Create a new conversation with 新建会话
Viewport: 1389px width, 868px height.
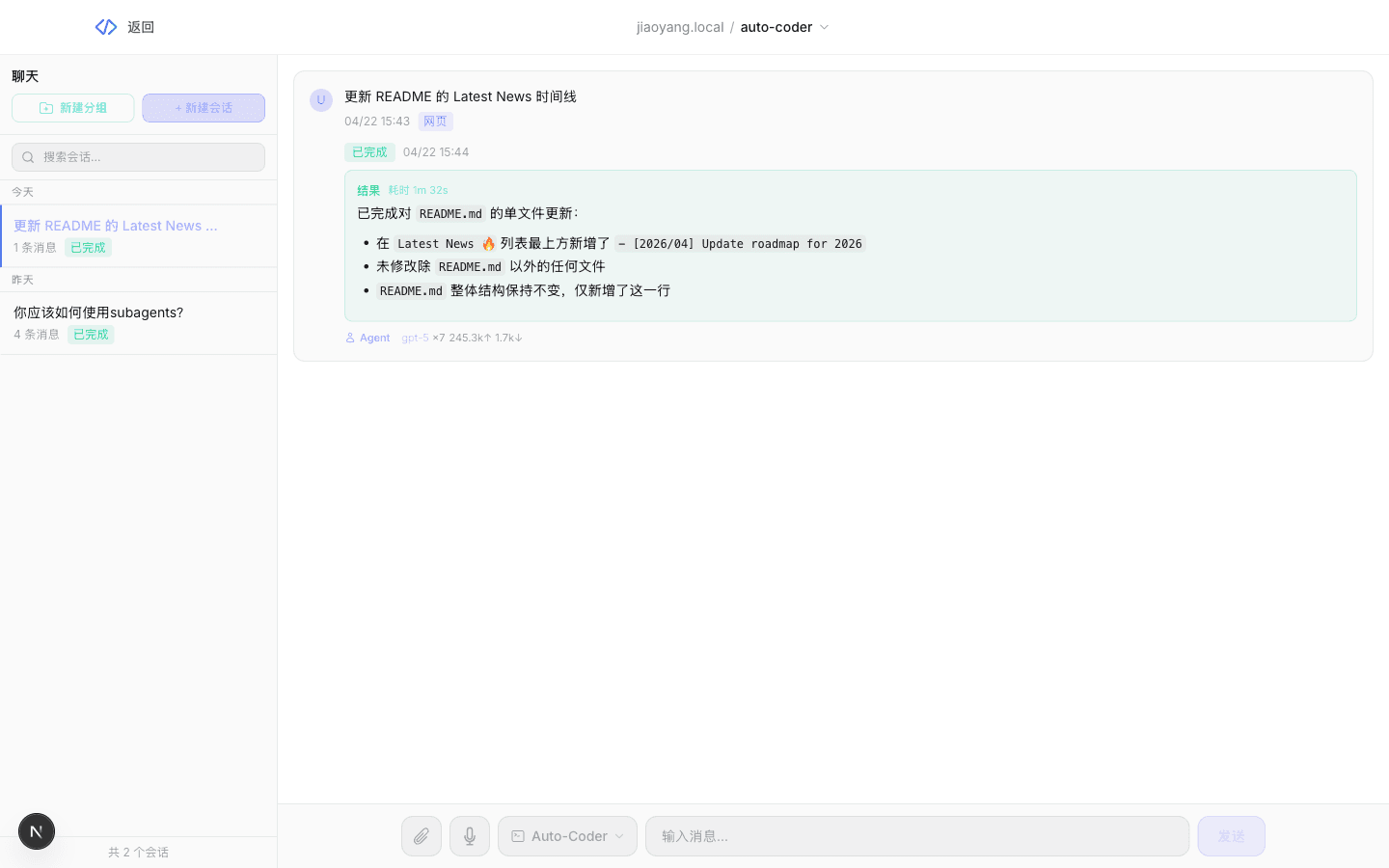[204, 108]
